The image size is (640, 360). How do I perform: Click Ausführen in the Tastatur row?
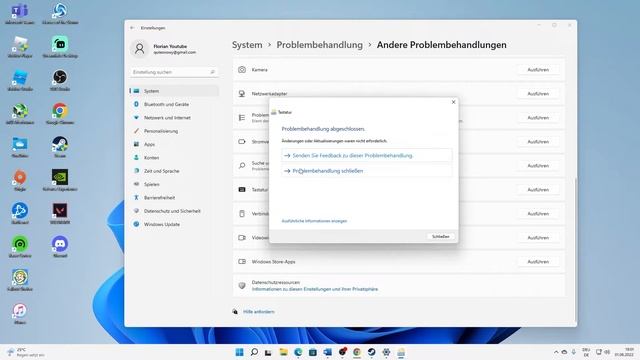[538, 190]
